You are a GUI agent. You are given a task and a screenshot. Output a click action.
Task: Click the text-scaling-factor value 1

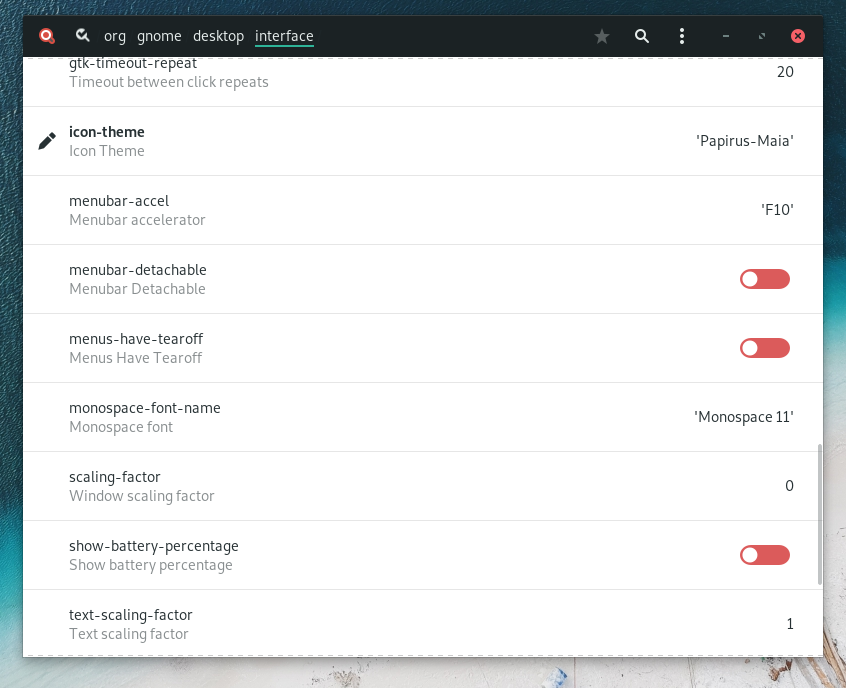point(789,624)
